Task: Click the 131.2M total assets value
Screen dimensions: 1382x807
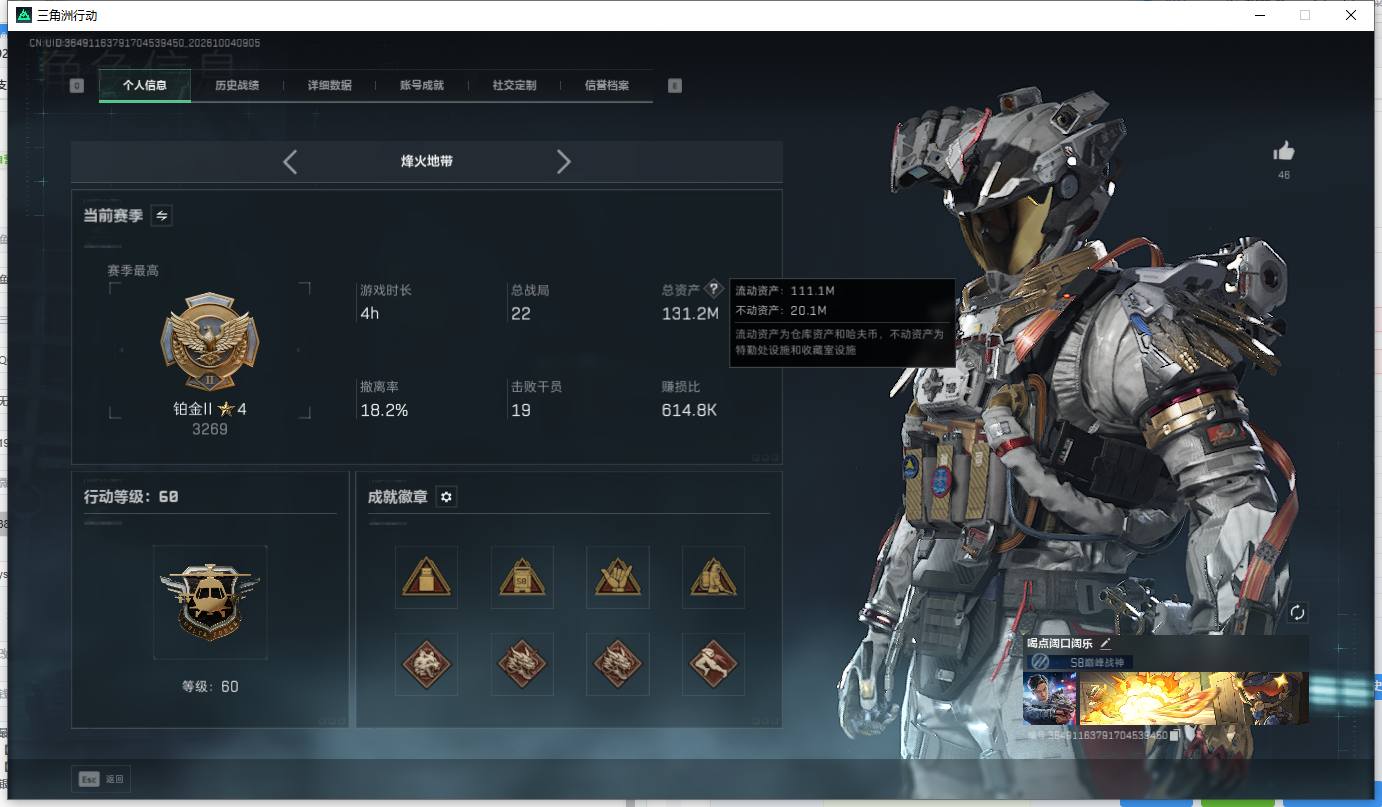Action: 690,314
